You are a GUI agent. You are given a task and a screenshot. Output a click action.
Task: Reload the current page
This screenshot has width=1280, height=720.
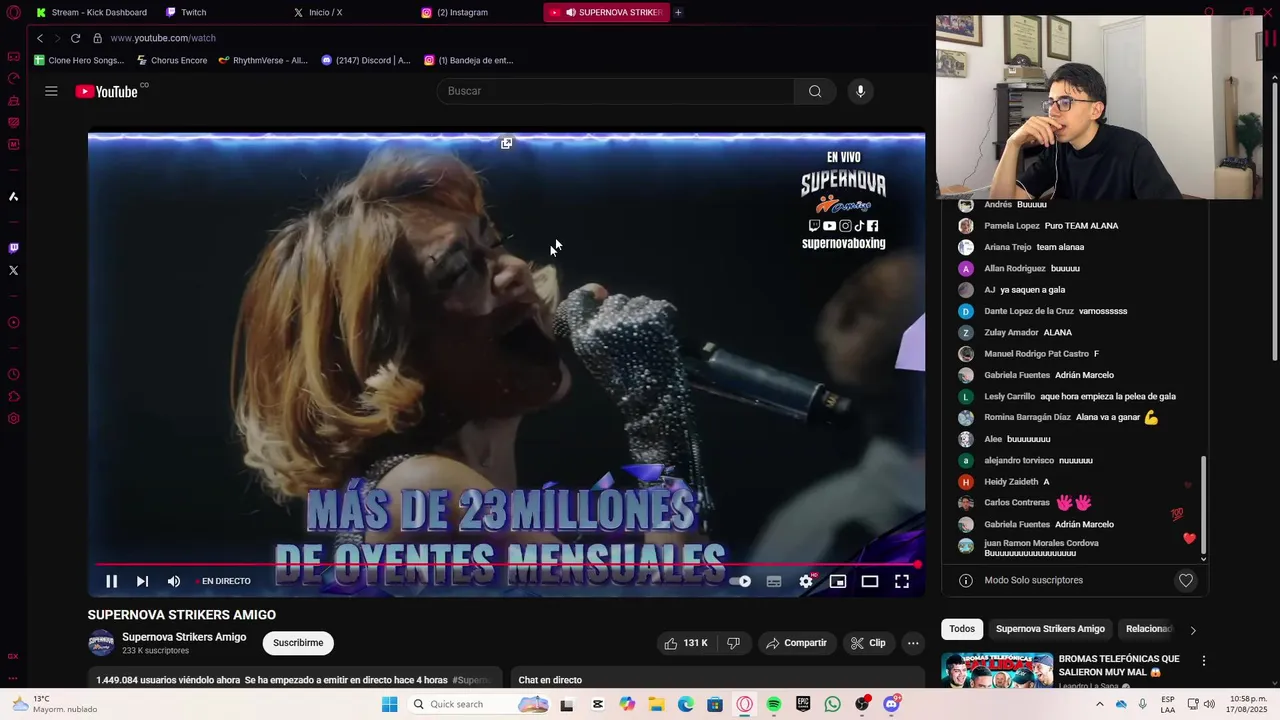pos(75,38)
